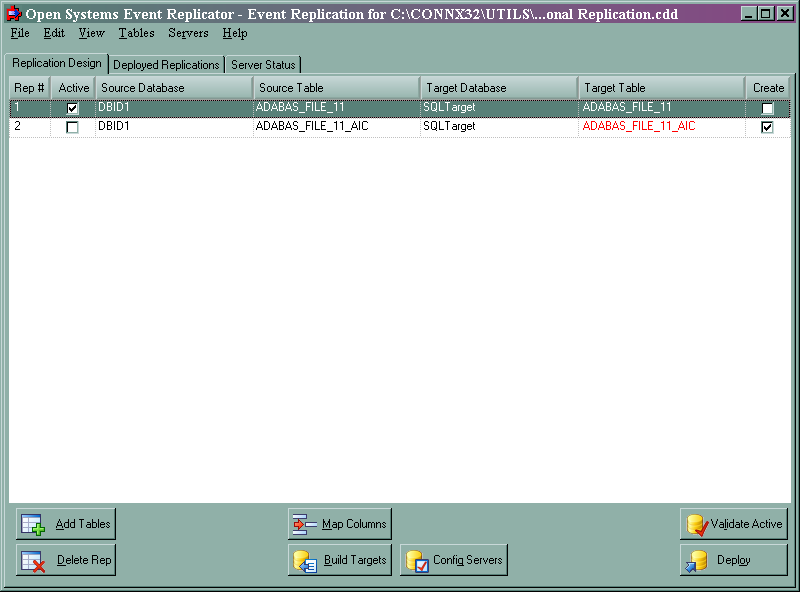The height and width of the screenshot is (592, 800).
Task: Switch to the Server Status tab
Action: point(263,63)
